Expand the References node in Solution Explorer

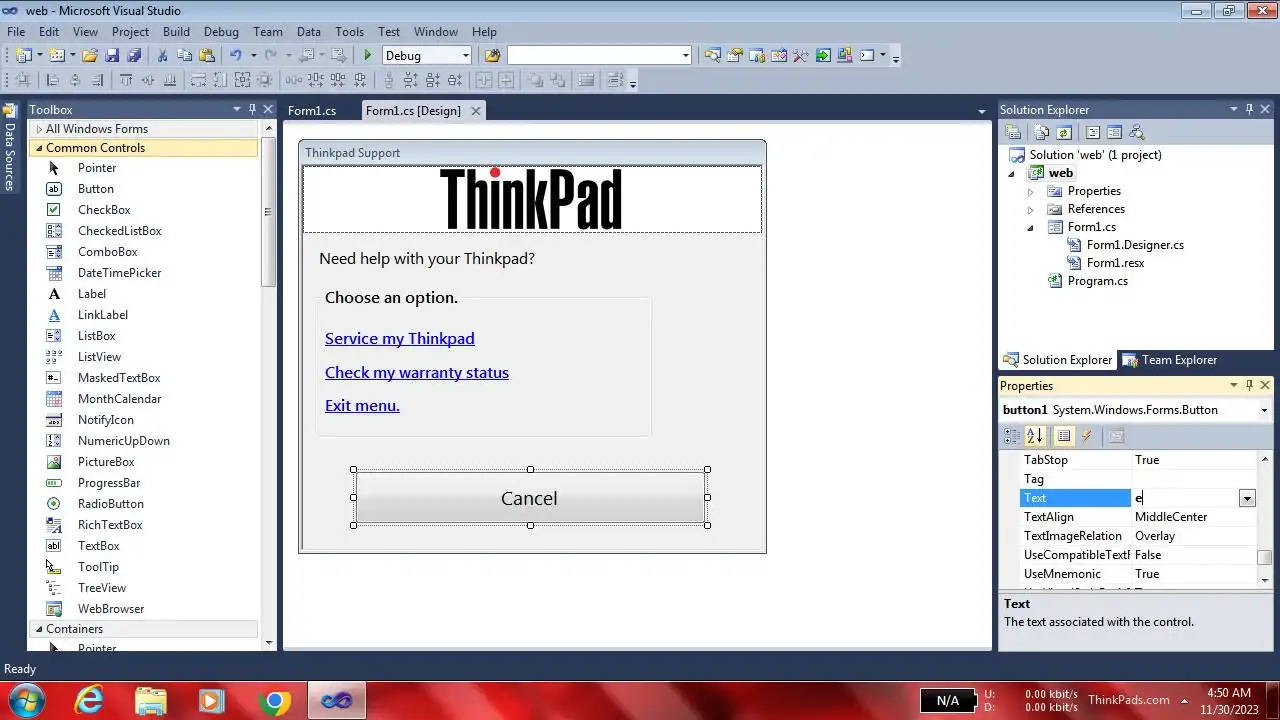(x=1031, y=209)
